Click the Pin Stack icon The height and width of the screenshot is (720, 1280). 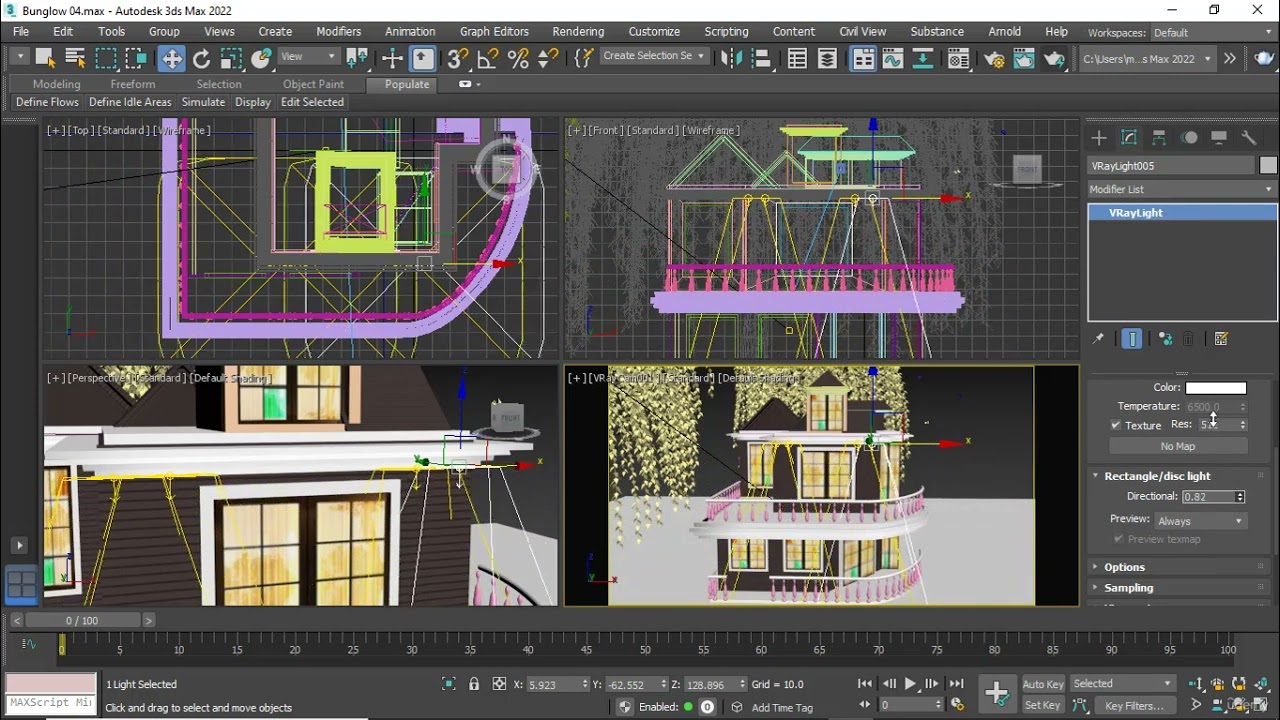coord(1098,339)
